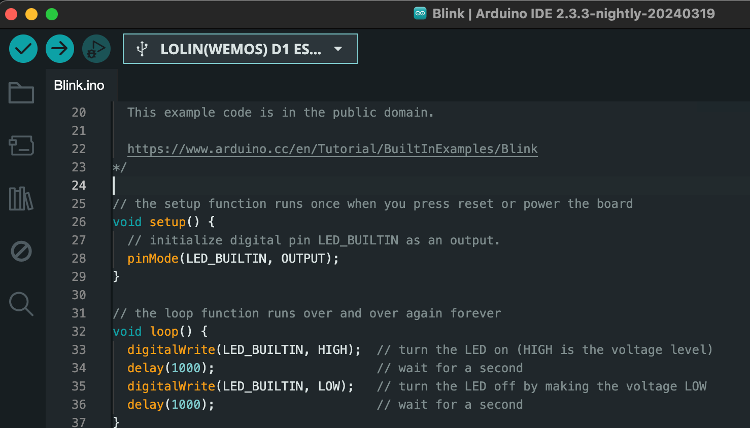Click the green macOS zoom button
The width and height of the screenshot is (750, 428).
click(x=52, y=14)
